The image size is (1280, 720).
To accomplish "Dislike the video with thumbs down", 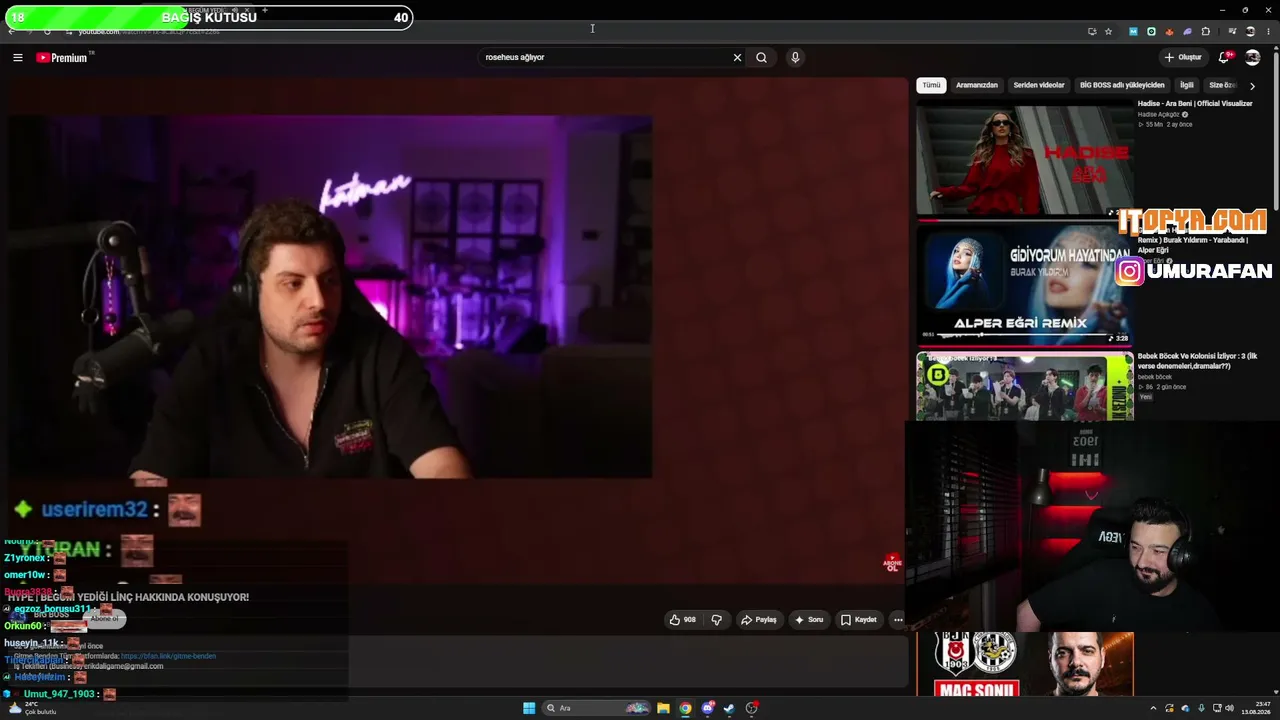I will (x=716, y=620).
